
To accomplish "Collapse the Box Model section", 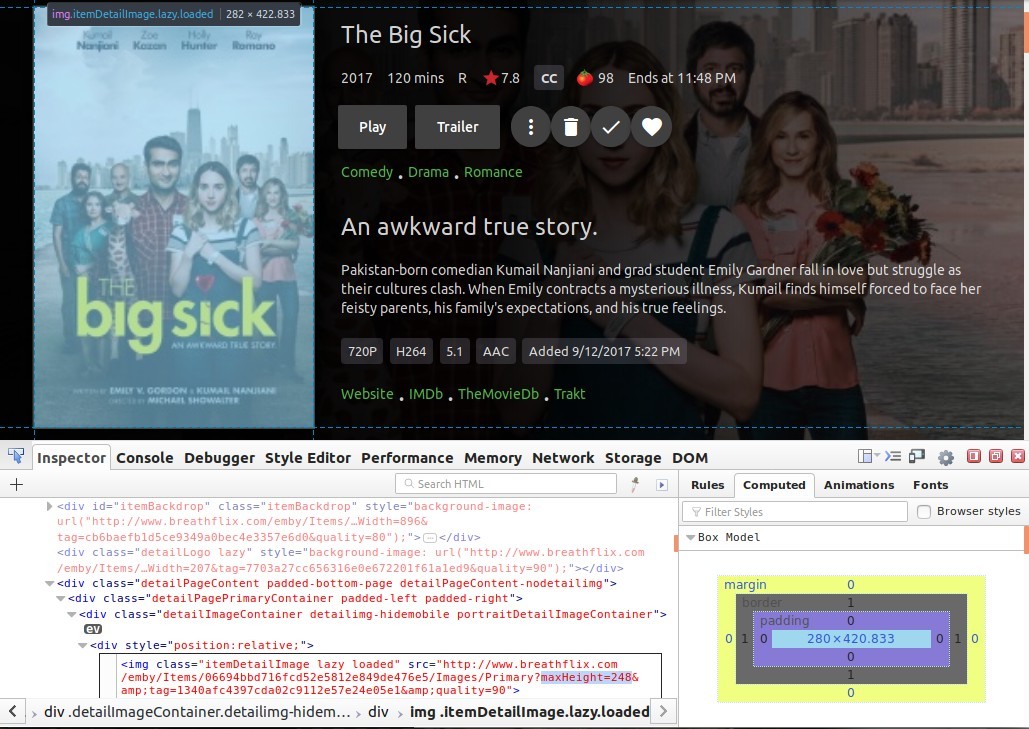I will click(x=690, y=537).
